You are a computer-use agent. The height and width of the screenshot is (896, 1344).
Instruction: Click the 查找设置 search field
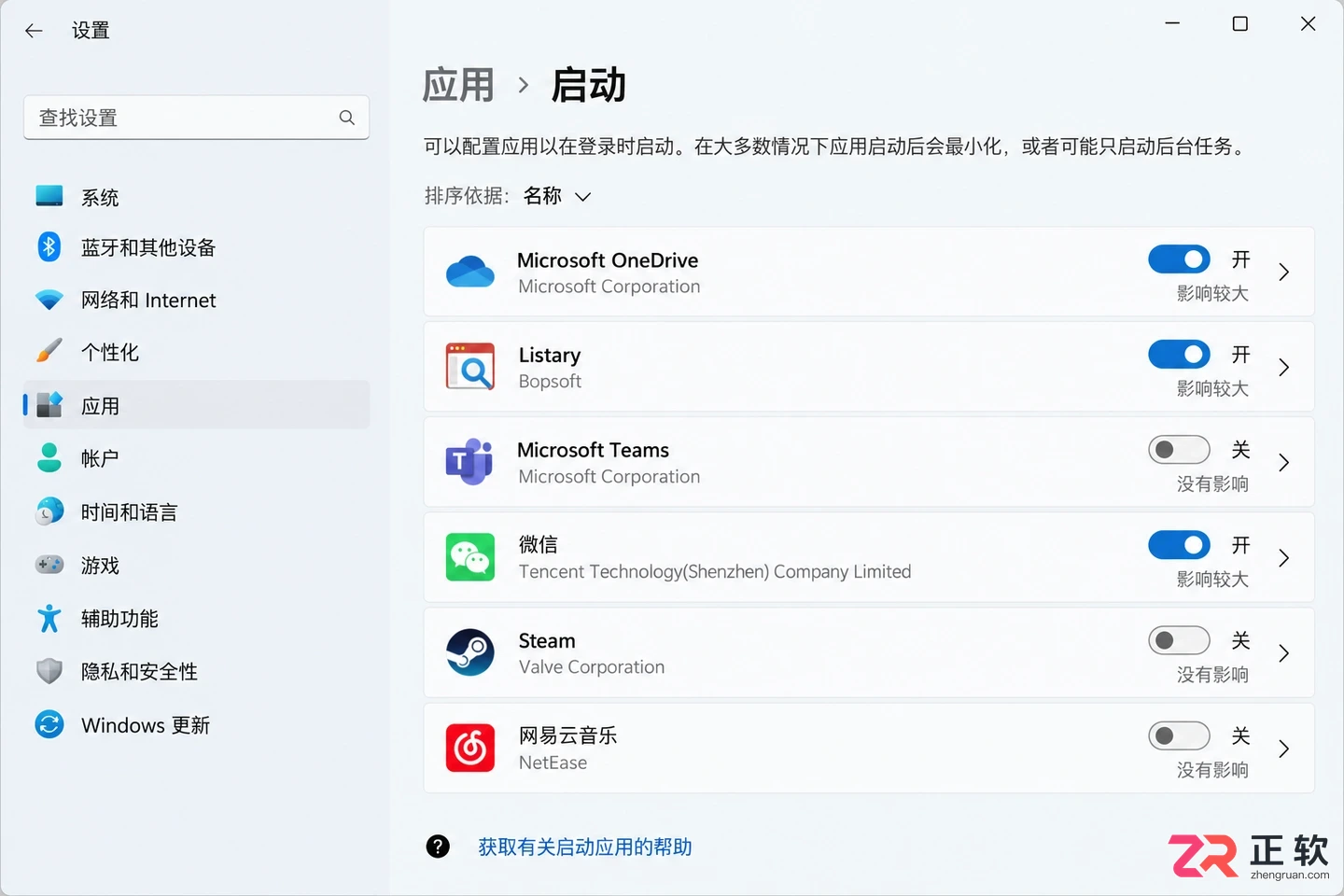pos(196,118)
